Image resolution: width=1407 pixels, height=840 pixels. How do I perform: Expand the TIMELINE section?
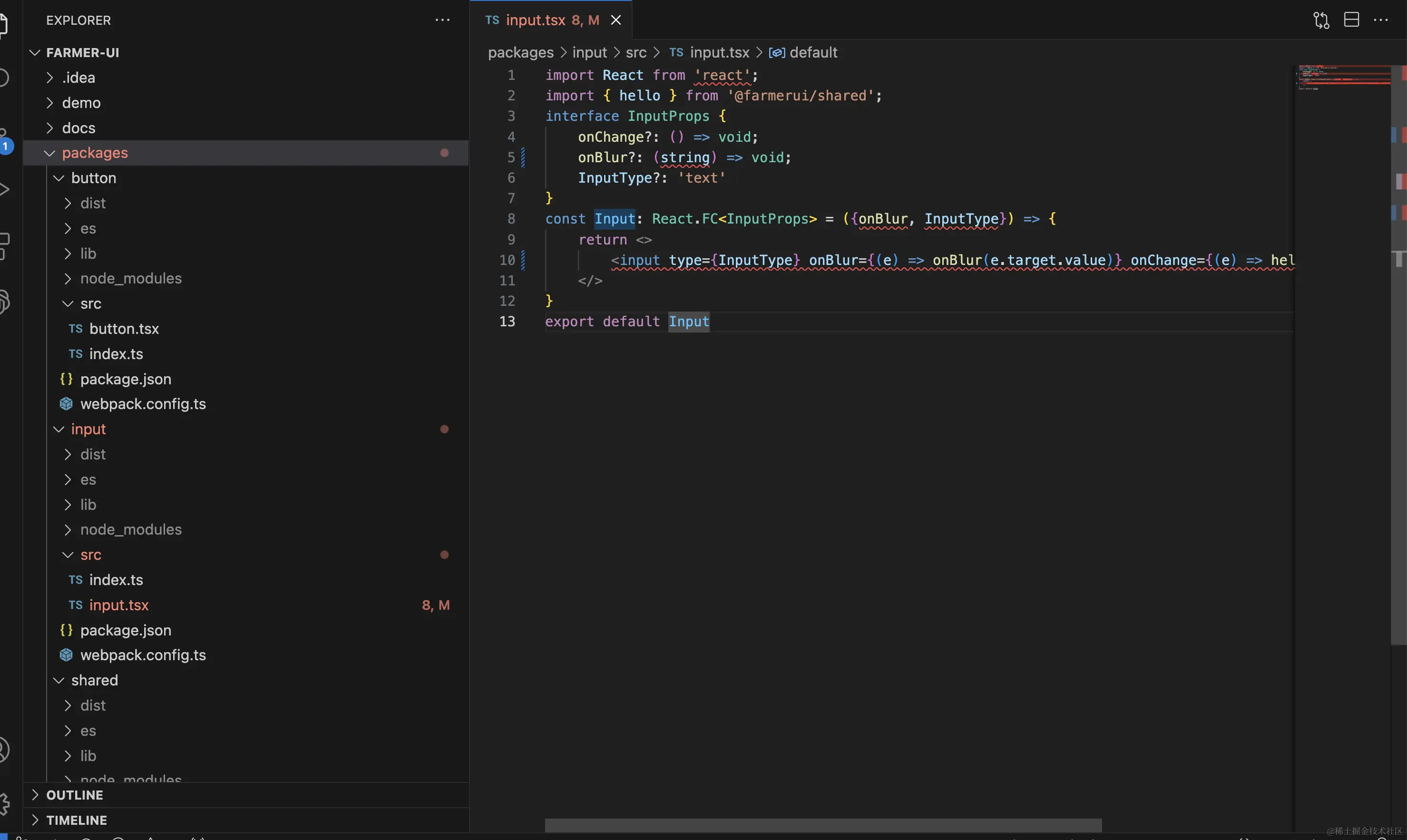(246, 820)
